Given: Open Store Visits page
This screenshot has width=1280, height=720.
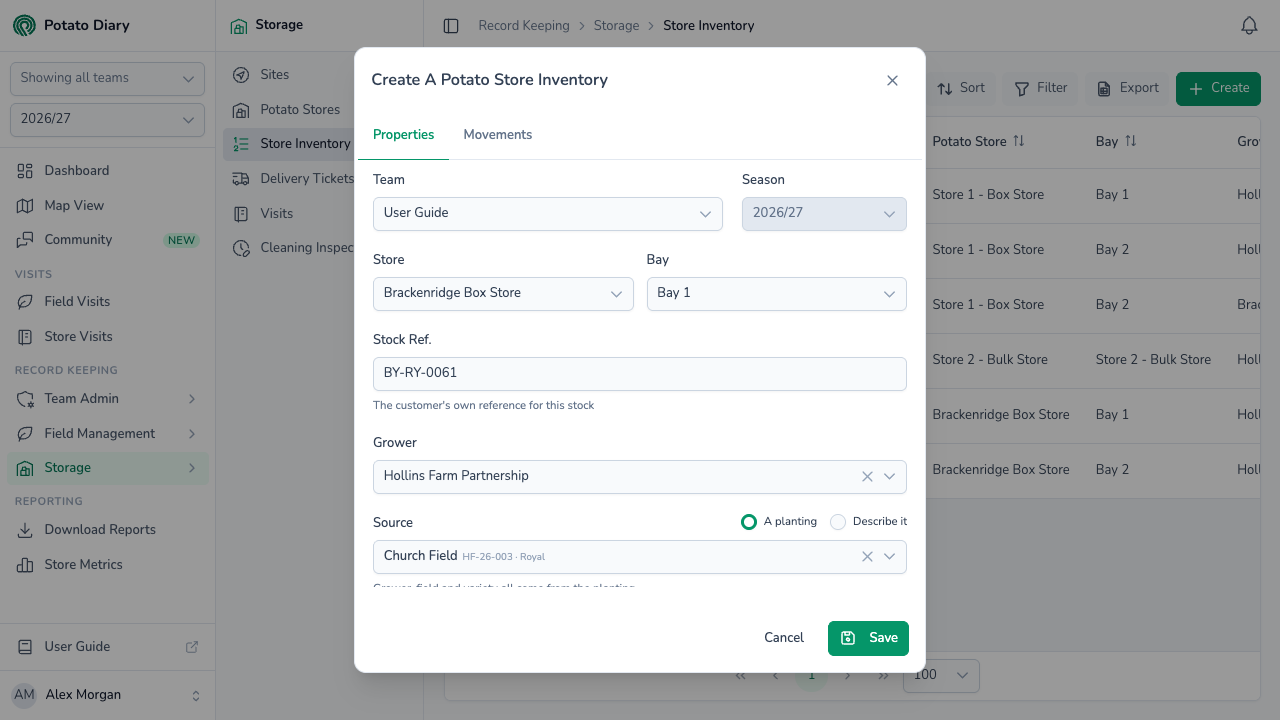Looking at the screenshot, I should [x=108, y=337].
